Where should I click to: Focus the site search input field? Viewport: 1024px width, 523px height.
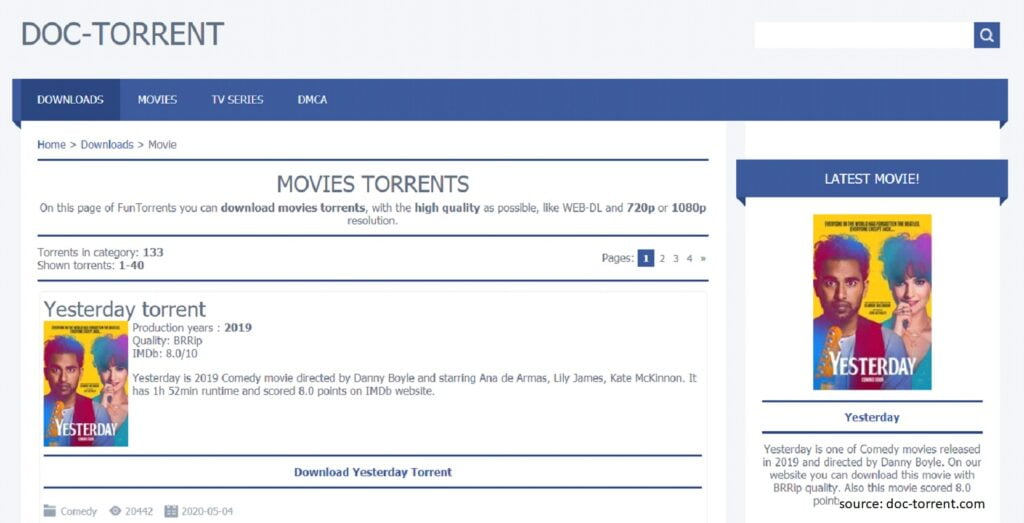point(864,35)
